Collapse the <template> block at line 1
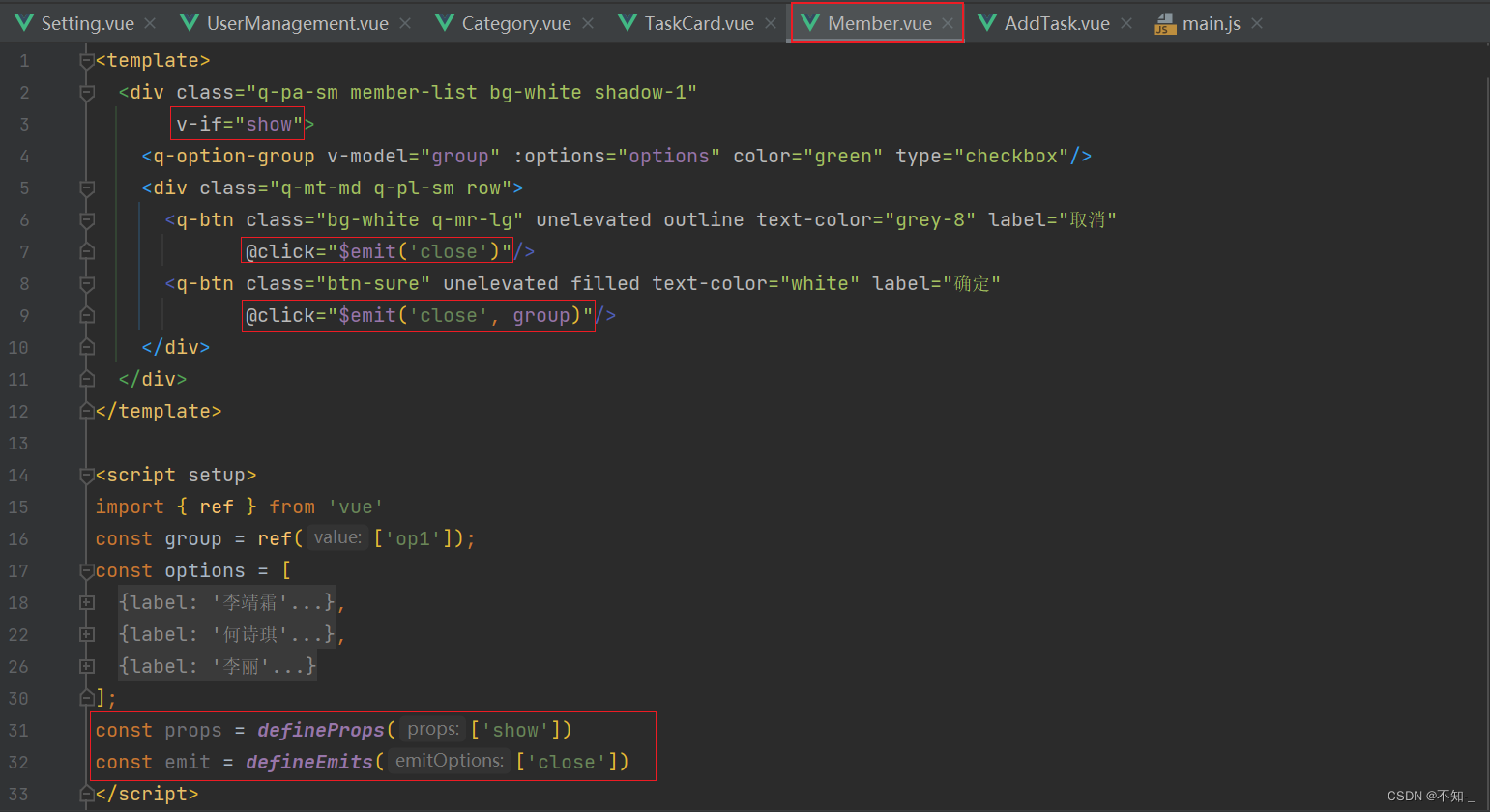Screen dimensions: 1490x812 (x=87, y=61)
